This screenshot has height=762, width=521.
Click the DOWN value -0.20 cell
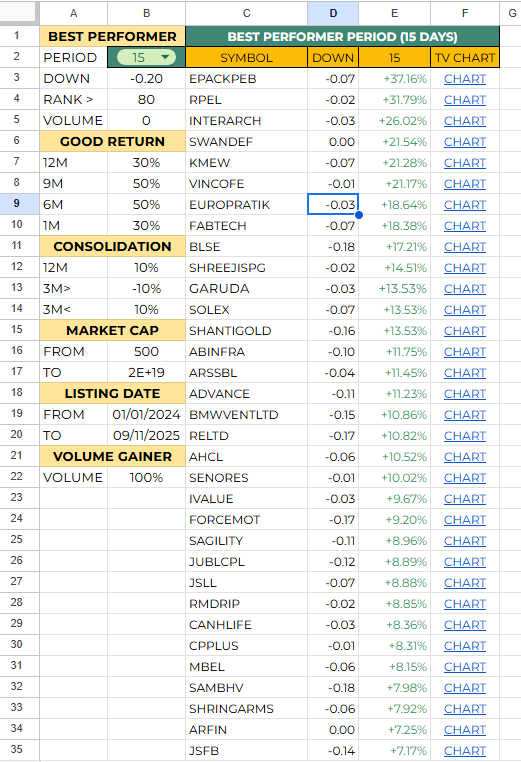tap(146, 79)
